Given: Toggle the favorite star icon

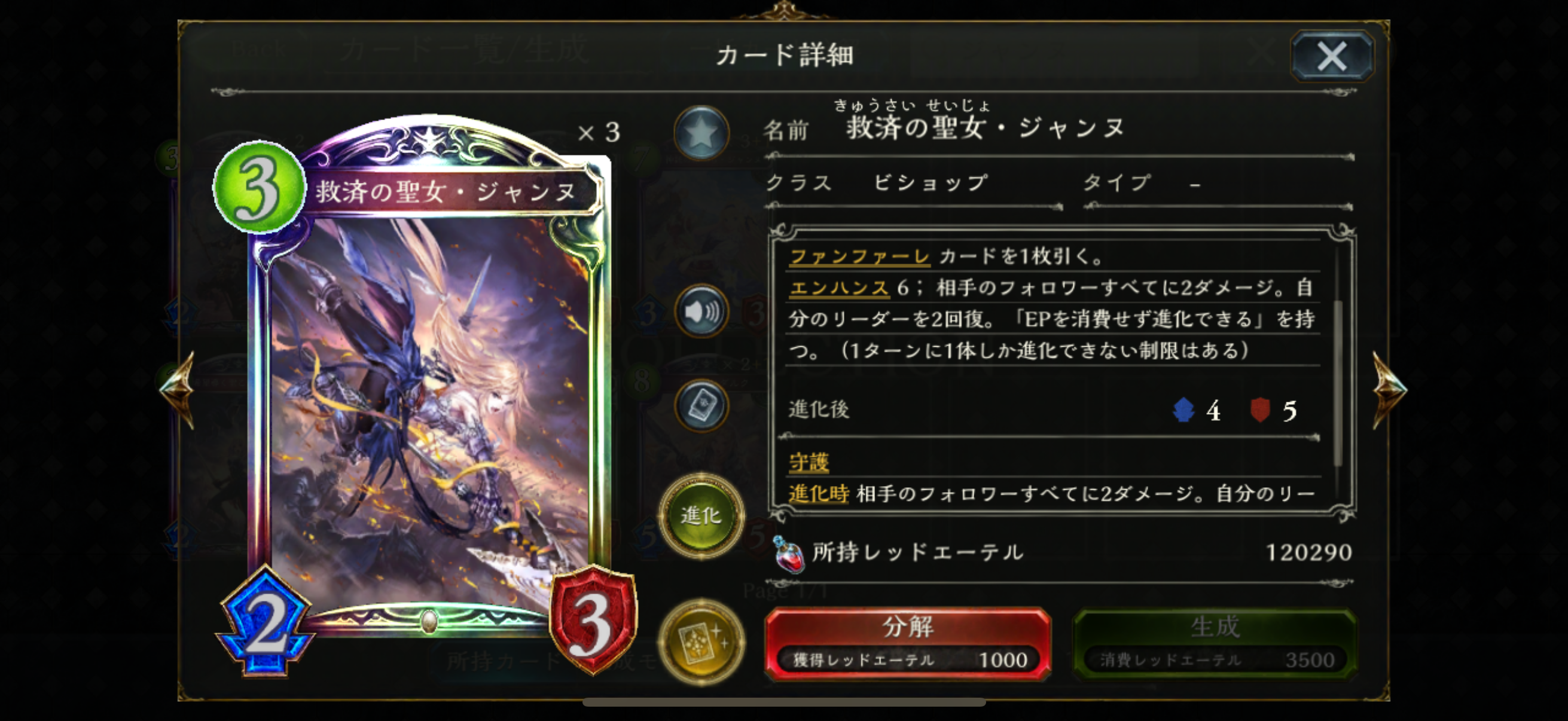Looking at the screenshot, I should coord(701,132).
